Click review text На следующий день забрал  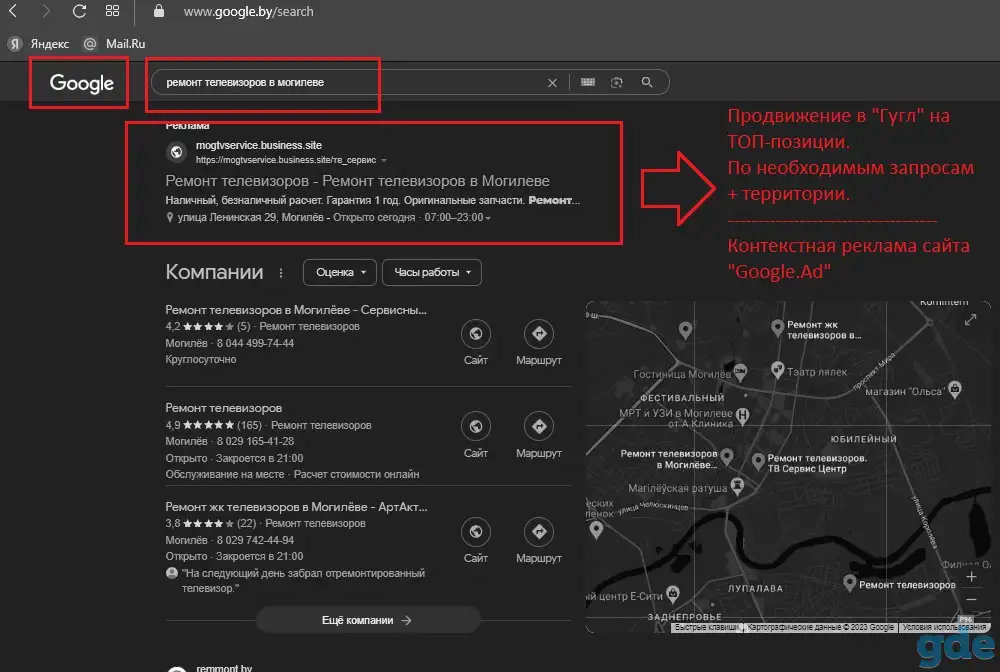click(303, 580)
